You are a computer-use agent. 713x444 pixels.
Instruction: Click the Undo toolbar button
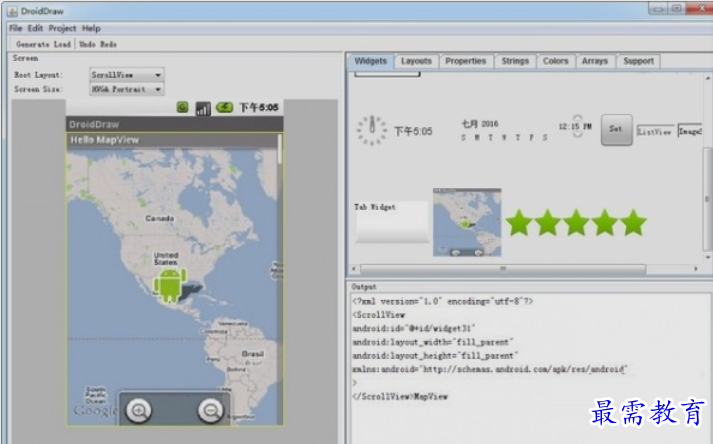pos(87,44)
